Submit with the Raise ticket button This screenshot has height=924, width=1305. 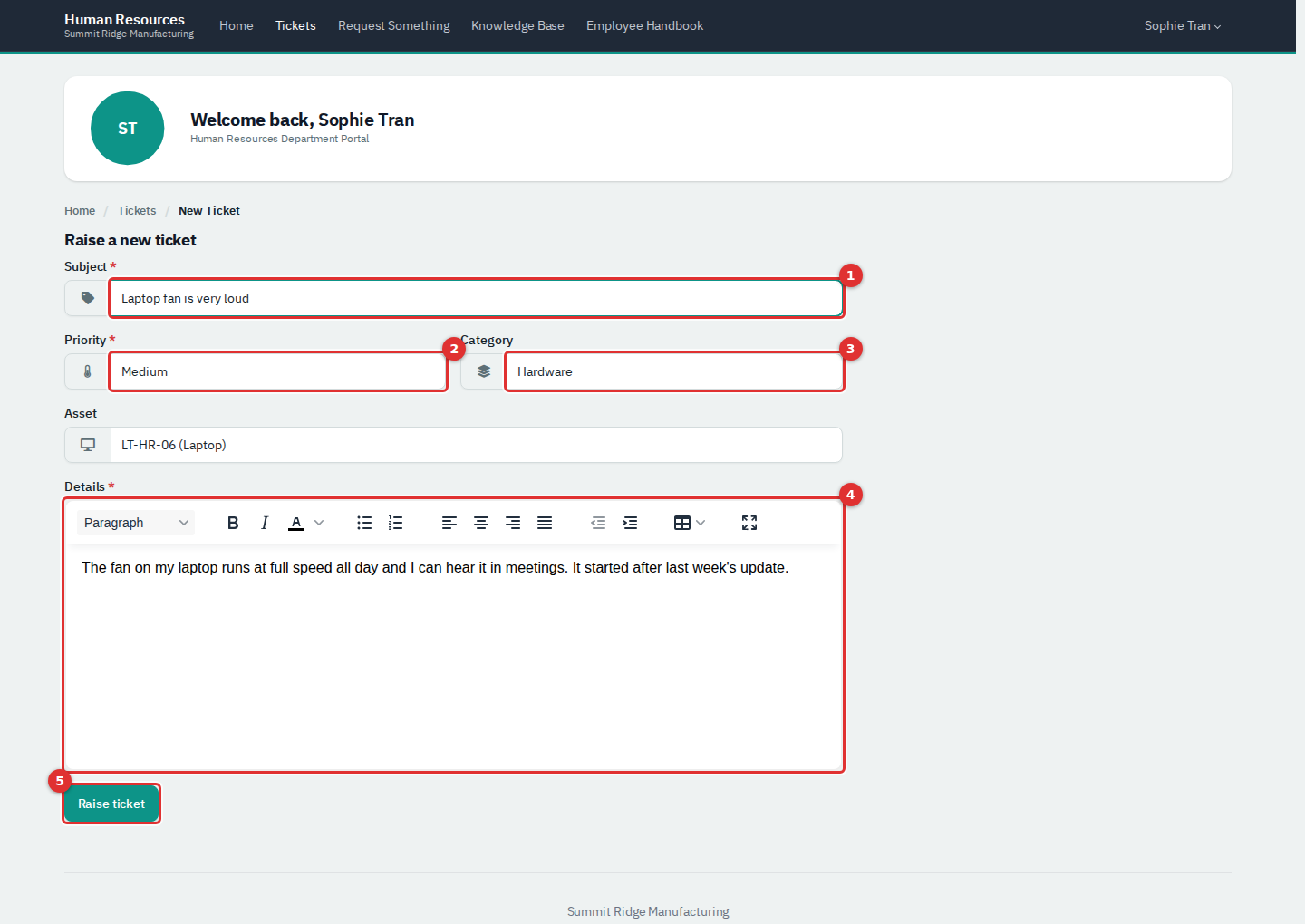[x=111, y=804]
